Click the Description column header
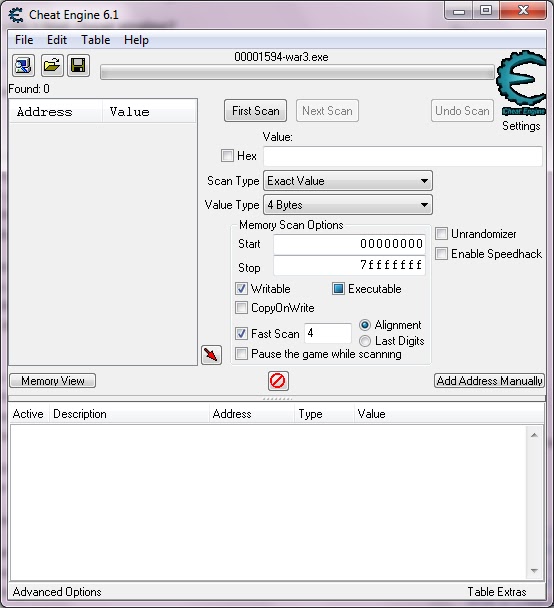This screenshot has width=554, height=608. pos(129,414)
